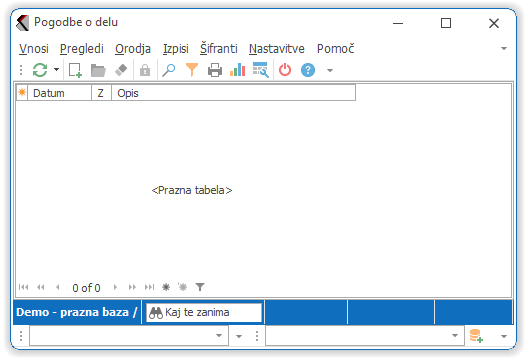Click next page navigator button
The height and width of the screenshot is (363, 528).
132,287
